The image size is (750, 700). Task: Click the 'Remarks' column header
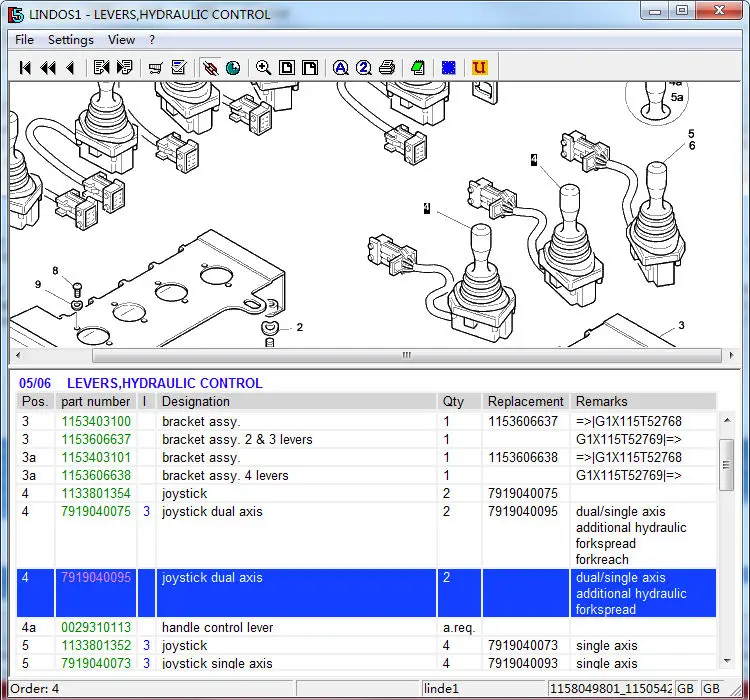click(x=643, y=401)
